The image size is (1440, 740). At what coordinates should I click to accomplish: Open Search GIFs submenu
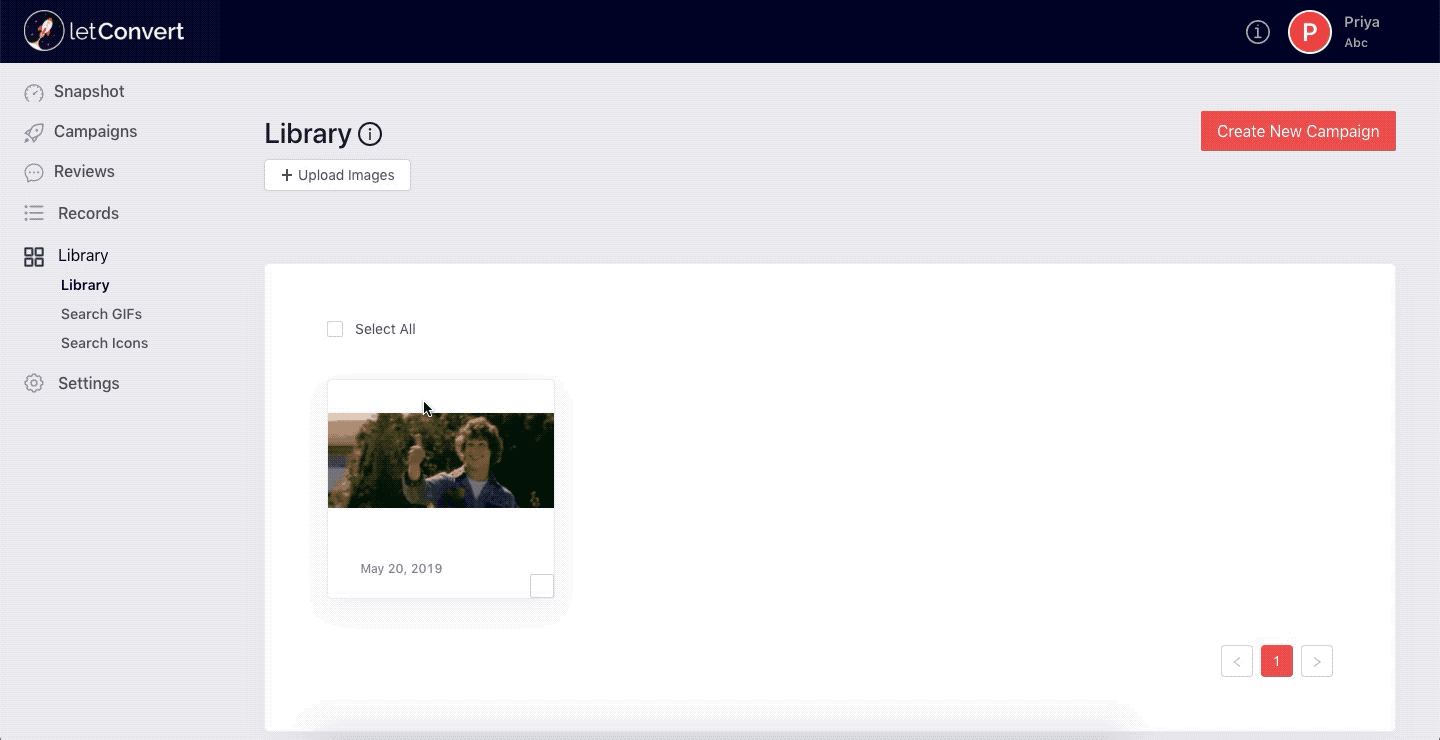101,314
